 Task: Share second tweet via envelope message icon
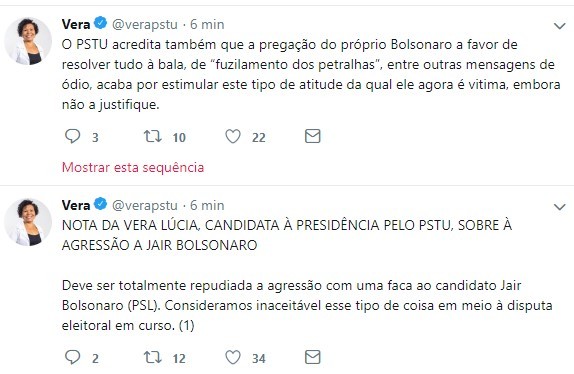313,357
